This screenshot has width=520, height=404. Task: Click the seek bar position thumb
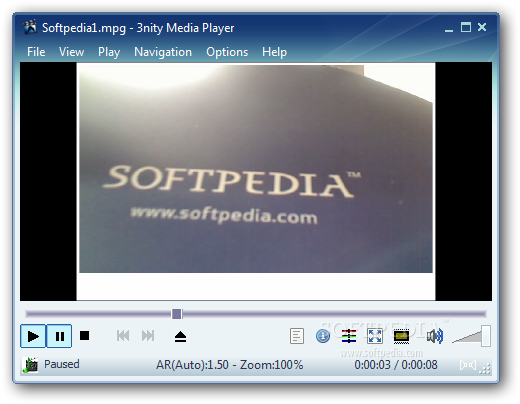click(x=177, y=314)
